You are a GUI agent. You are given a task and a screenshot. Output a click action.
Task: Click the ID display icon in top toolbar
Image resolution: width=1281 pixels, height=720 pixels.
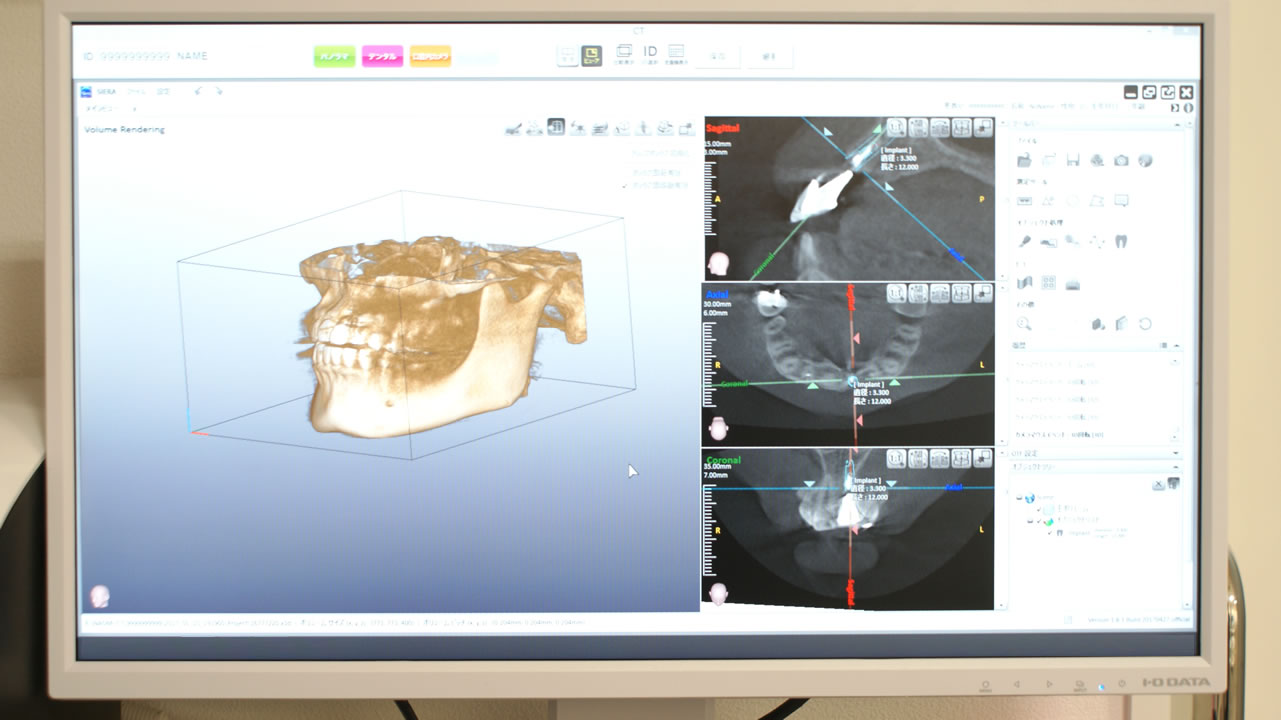[x=650, y=54]
